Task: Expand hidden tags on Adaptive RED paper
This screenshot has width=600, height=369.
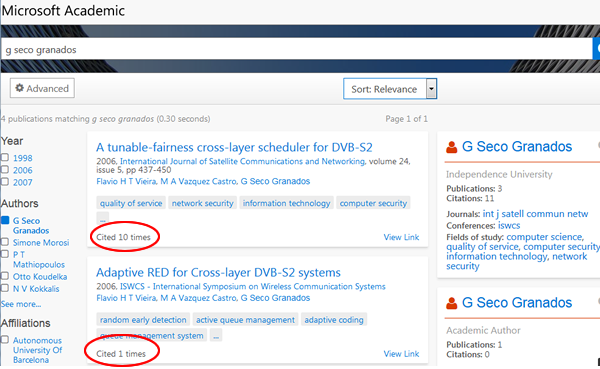Action: click(216, 335)
